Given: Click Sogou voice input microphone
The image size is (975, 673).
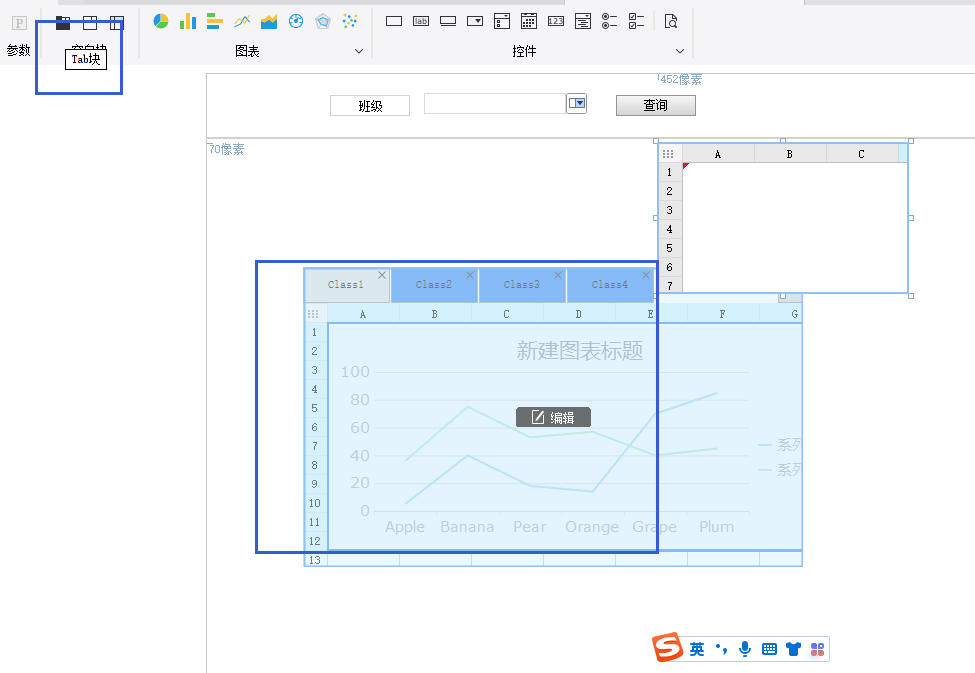Looking at the screenshot, I should [x=745, y=649].
